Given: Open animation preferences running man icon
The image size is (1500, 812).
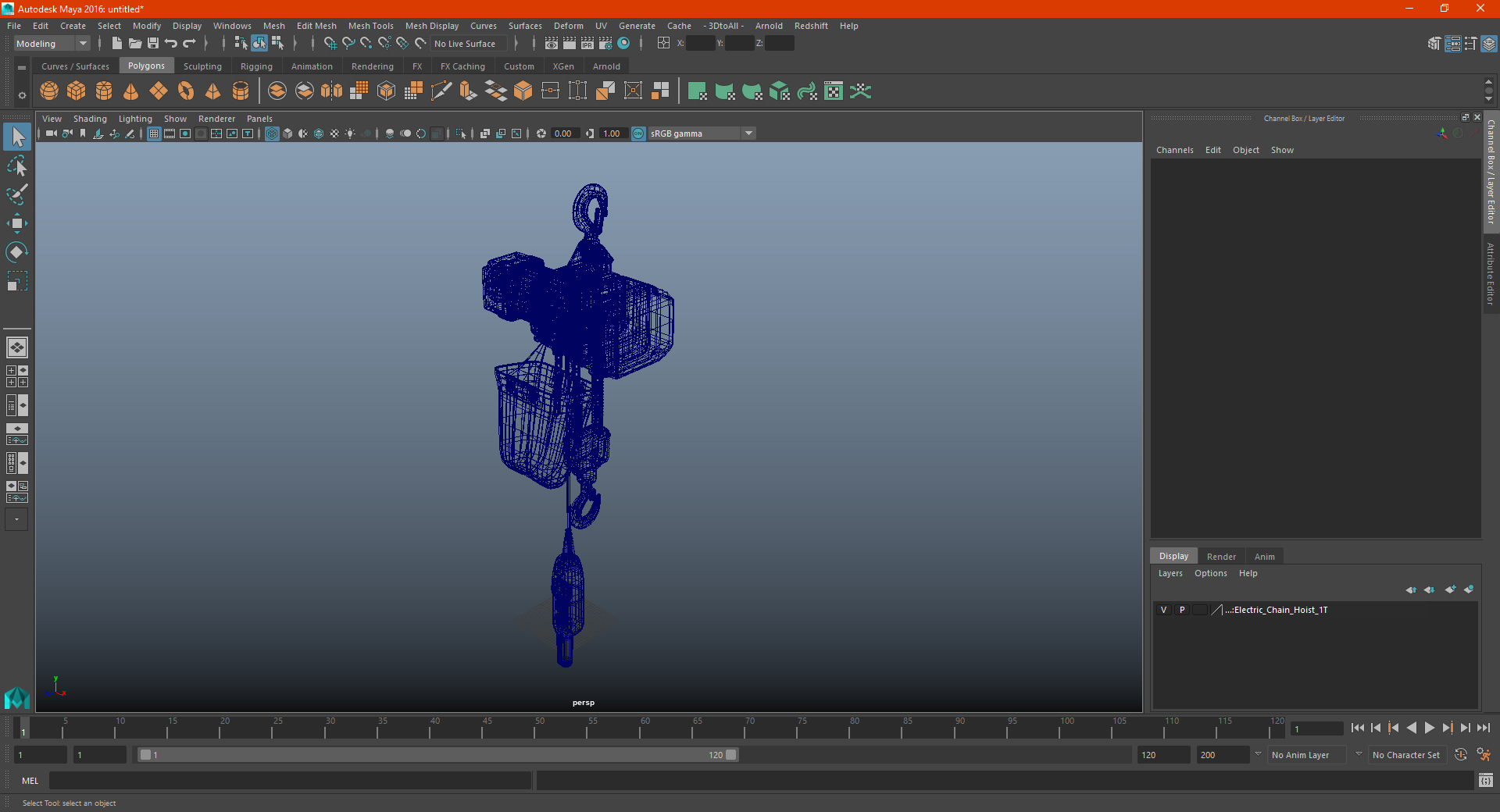Looking at the screenshot, I should [x=1484, y=755].
